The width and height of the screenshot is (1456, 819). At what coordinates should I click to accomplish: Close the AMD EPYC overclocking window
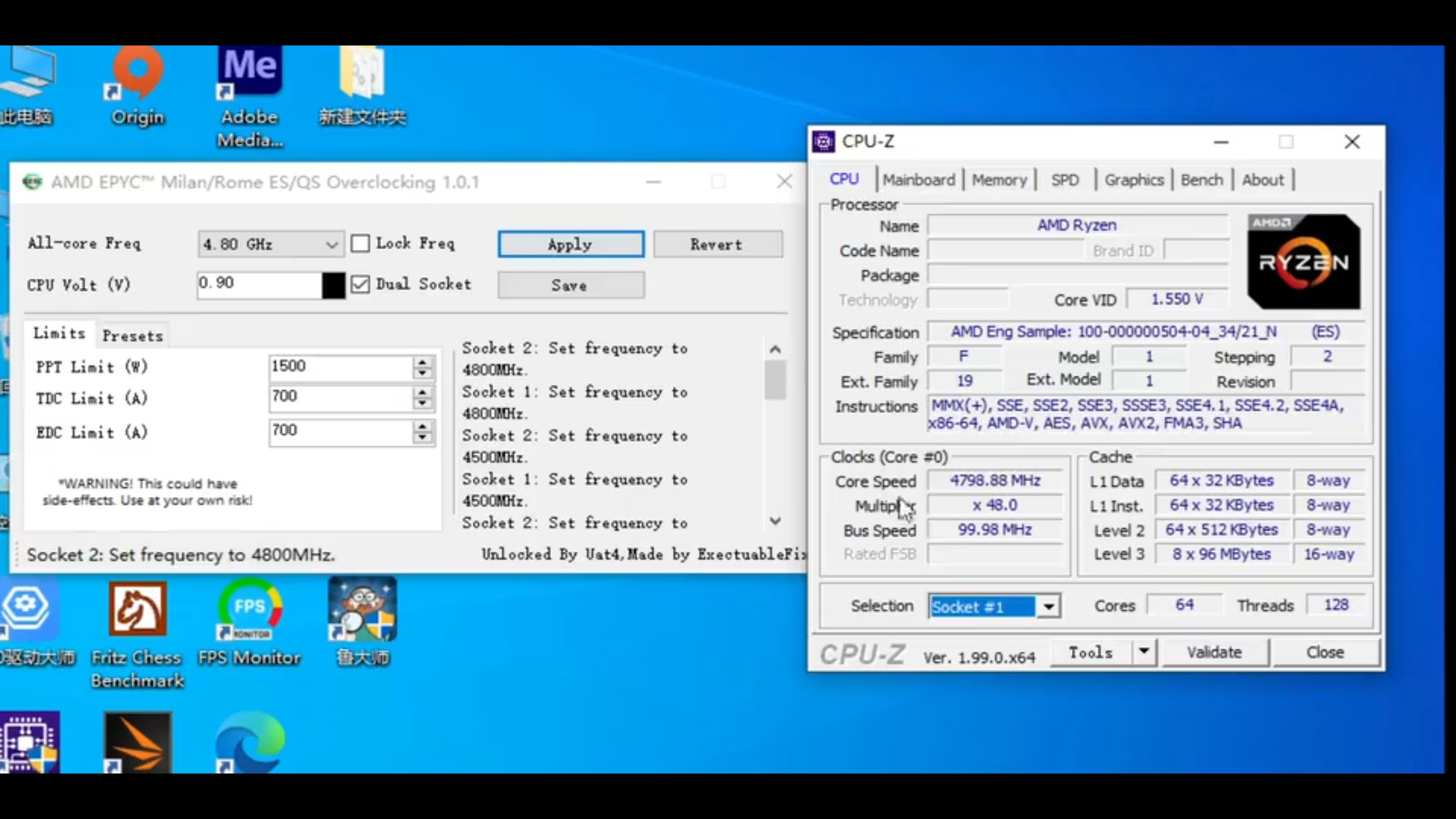[784, 181]
